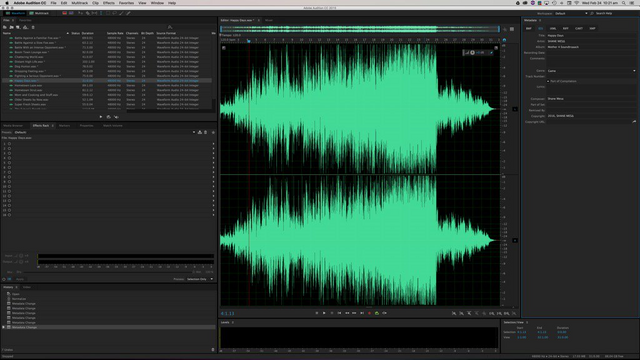Adjust the HUD volume gain knob
This screenshot has height=360, width=640.
click(x=473, y=53)
